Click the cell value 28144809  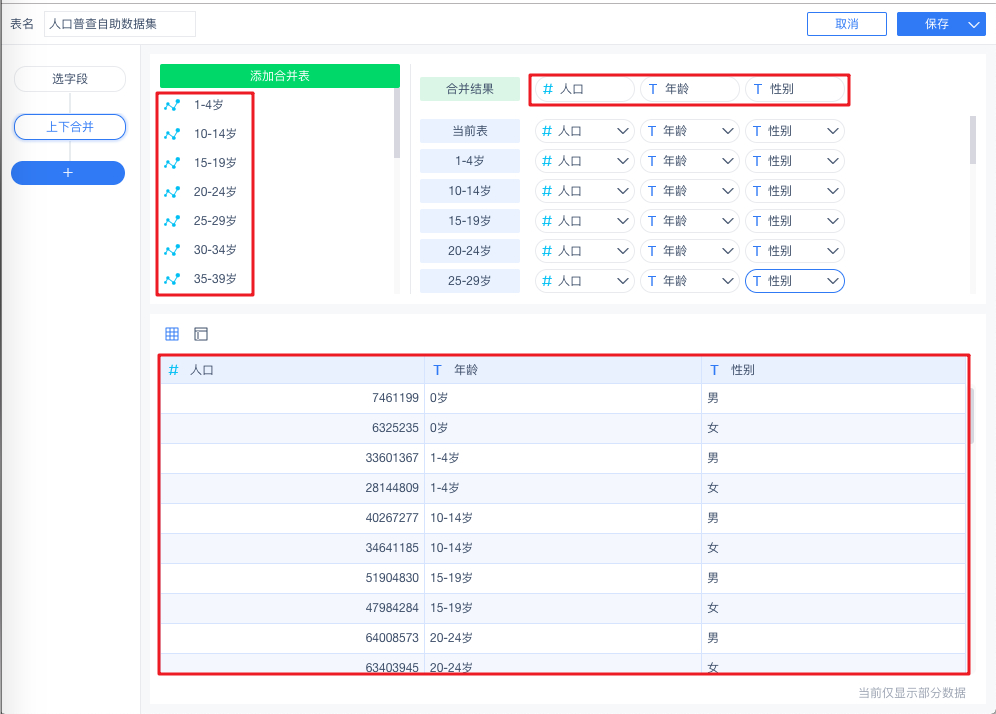[392, 488]
